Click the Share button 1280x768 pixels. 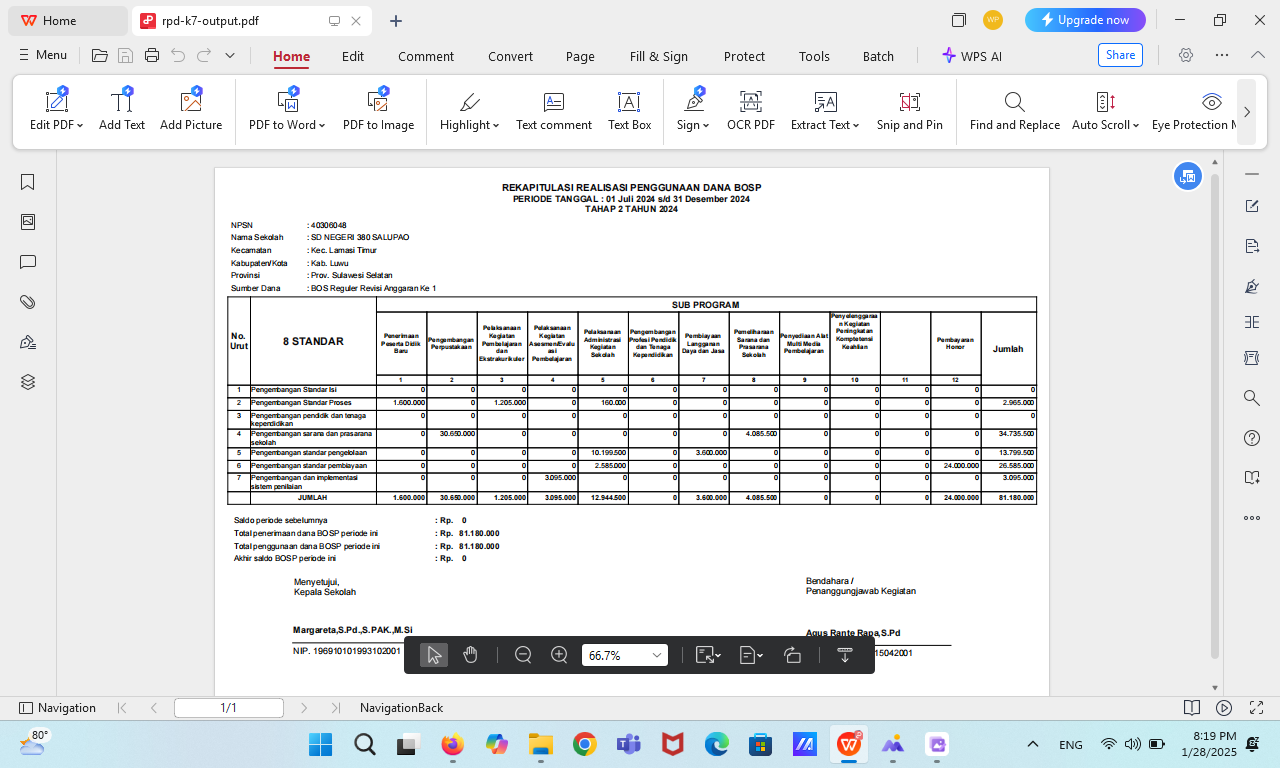coord(1120,55)
